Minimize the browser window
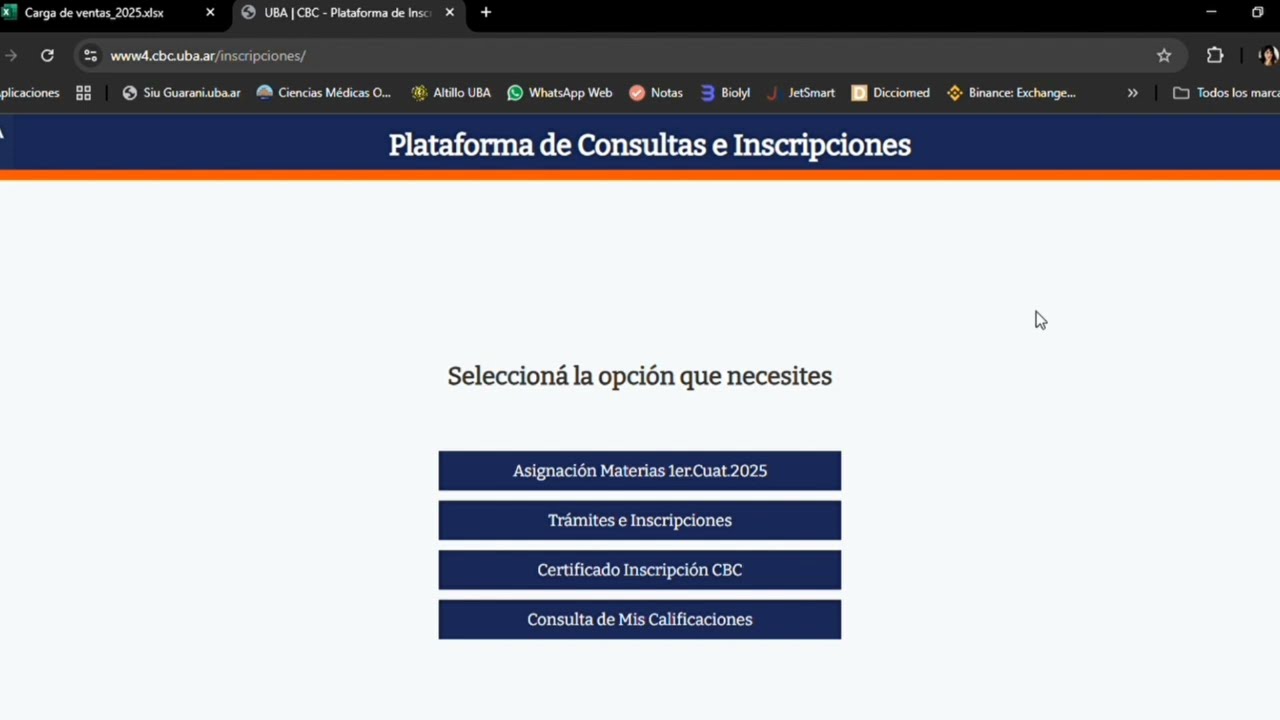 coord(1211,12)
